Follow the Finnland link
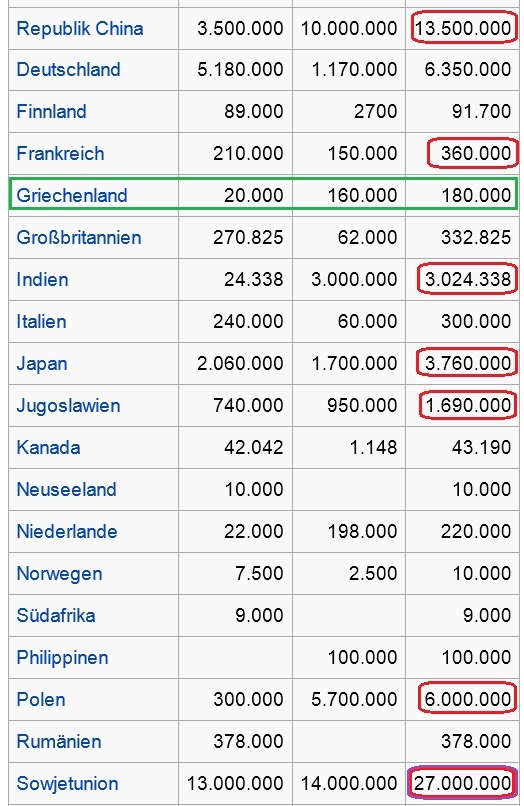524x806 pixels. pos(51,112)
